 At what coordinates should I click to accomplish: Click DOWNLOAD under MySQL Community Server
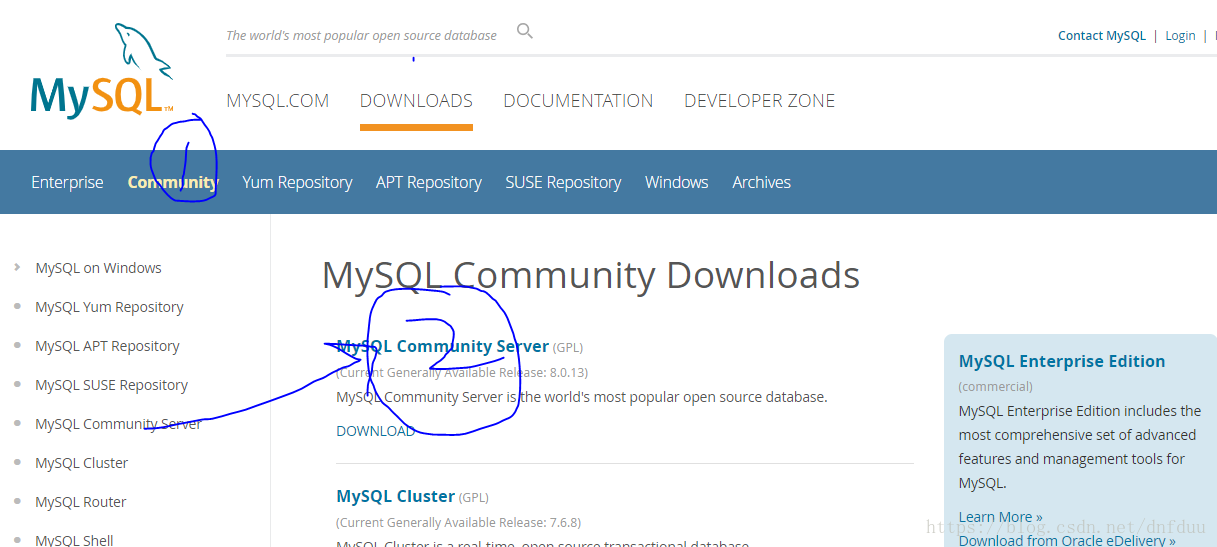(375, 431)
